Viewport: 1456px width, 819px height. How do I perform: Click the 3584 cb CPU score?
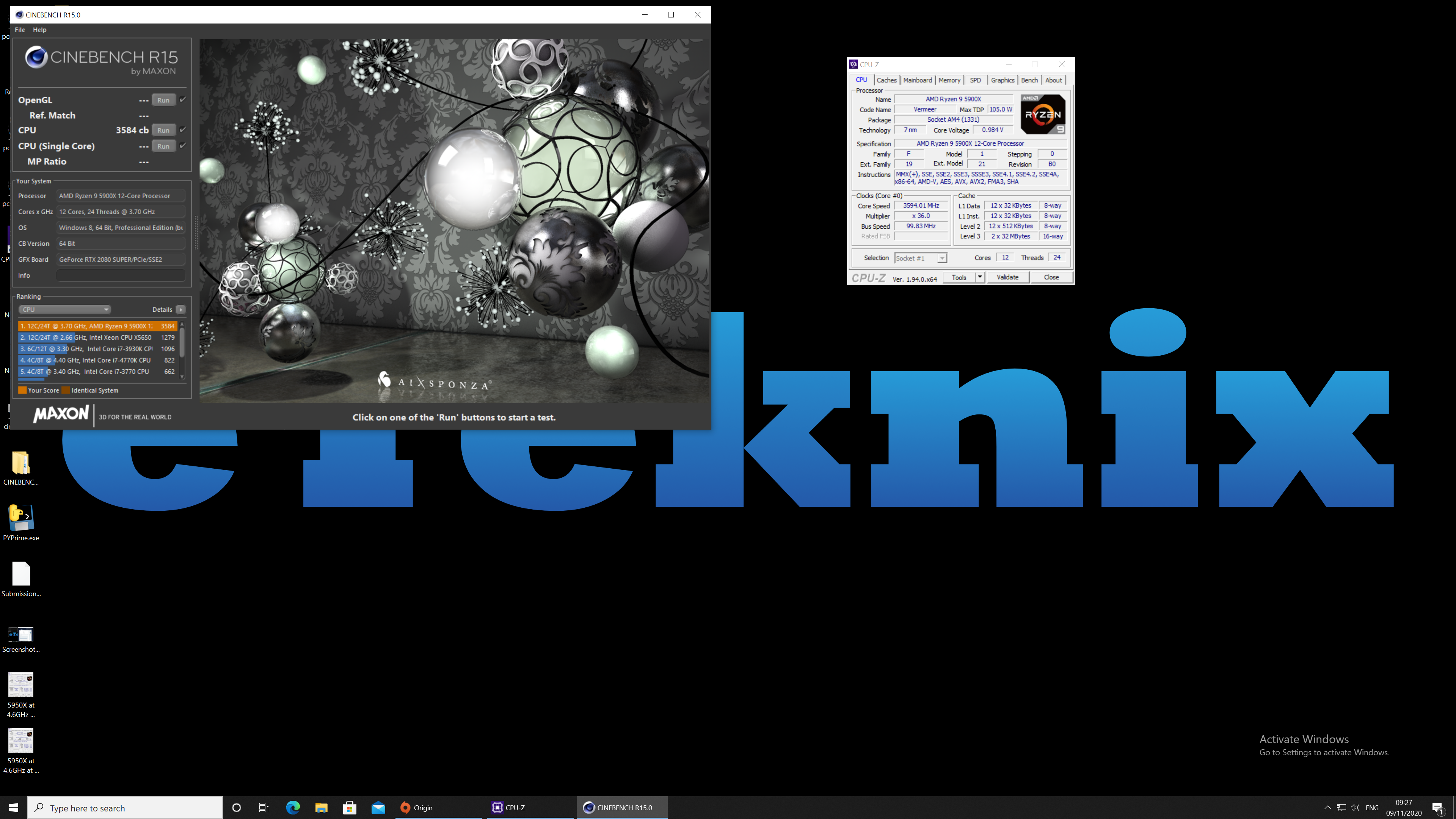pos(132,130)
